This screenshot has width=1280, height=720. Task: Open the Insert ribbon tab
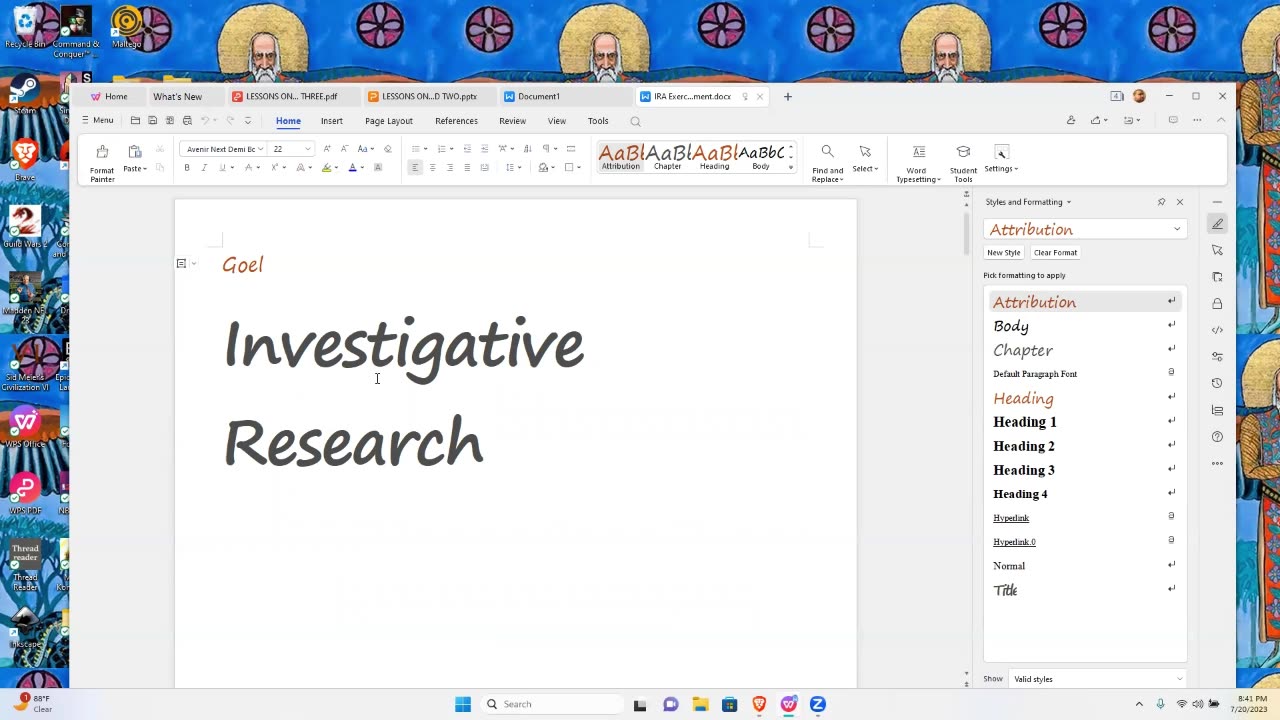point(332,121)
